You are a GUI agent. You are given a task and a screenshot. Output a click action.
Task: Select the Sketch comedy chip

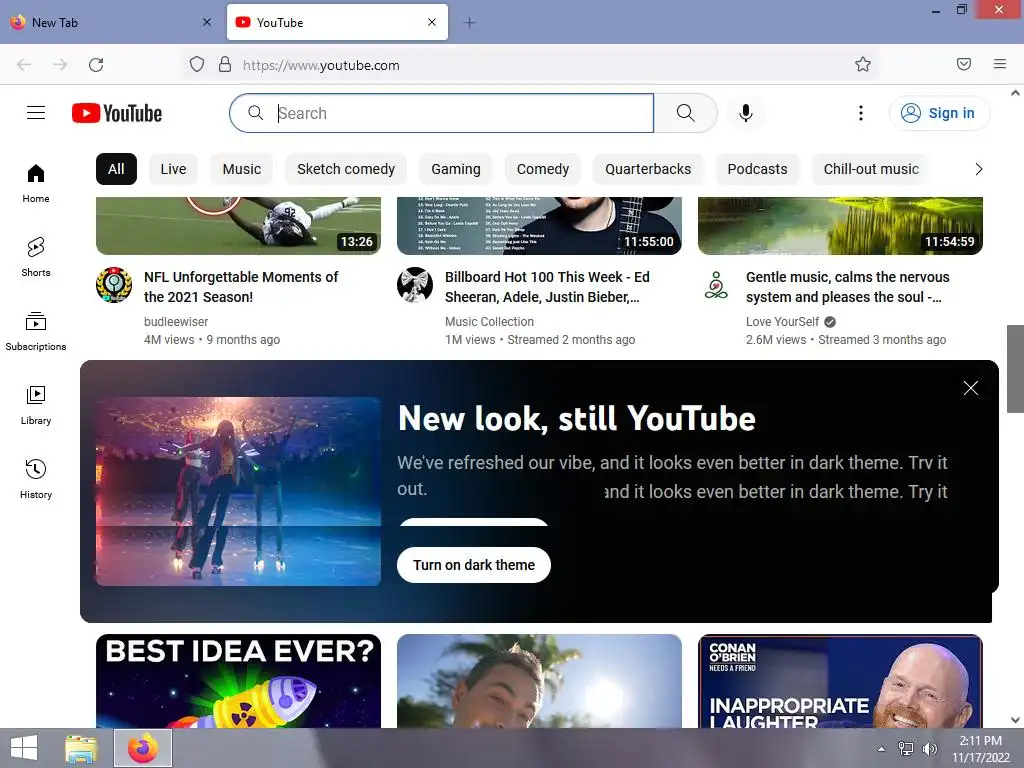coord(346,169)
